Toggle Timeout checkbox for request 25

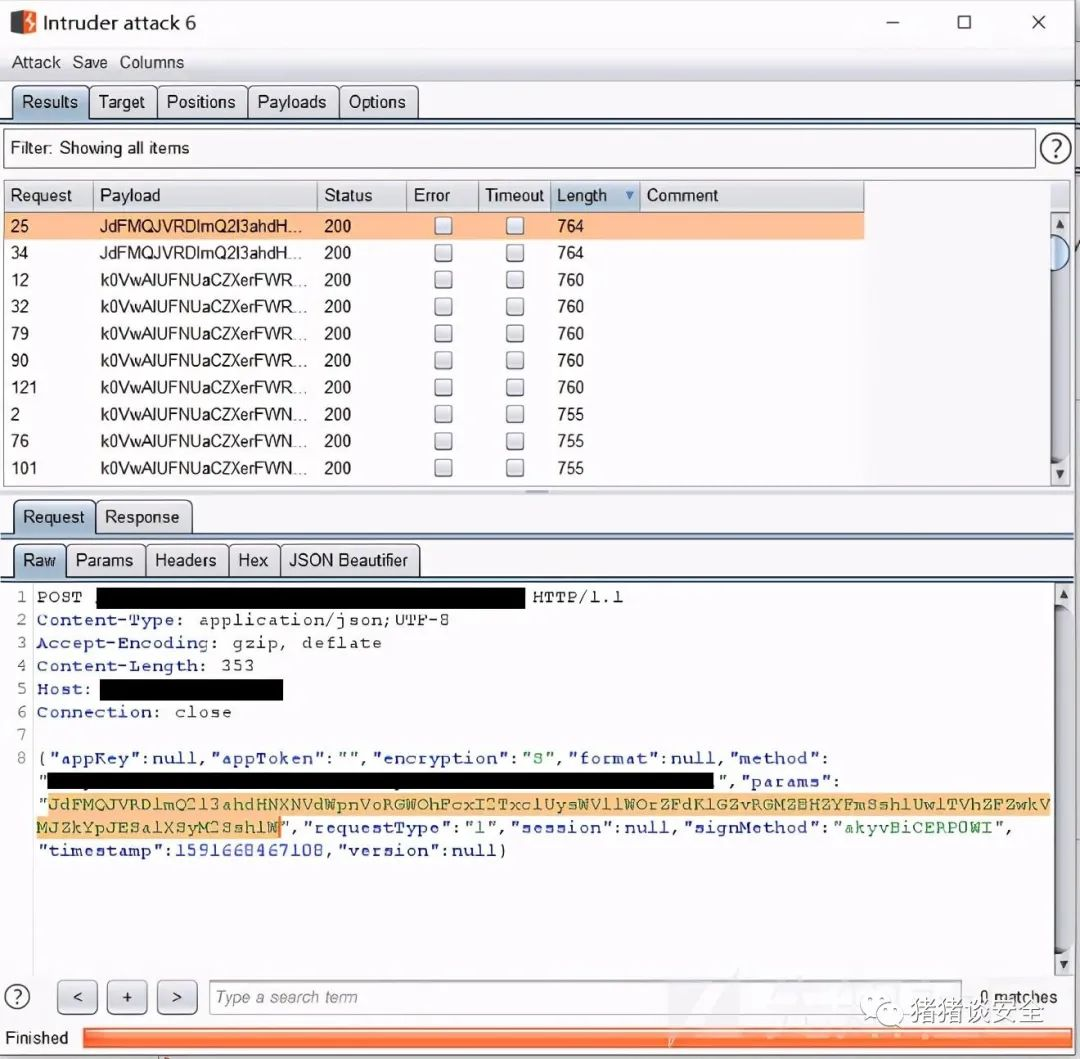(515, 226)
